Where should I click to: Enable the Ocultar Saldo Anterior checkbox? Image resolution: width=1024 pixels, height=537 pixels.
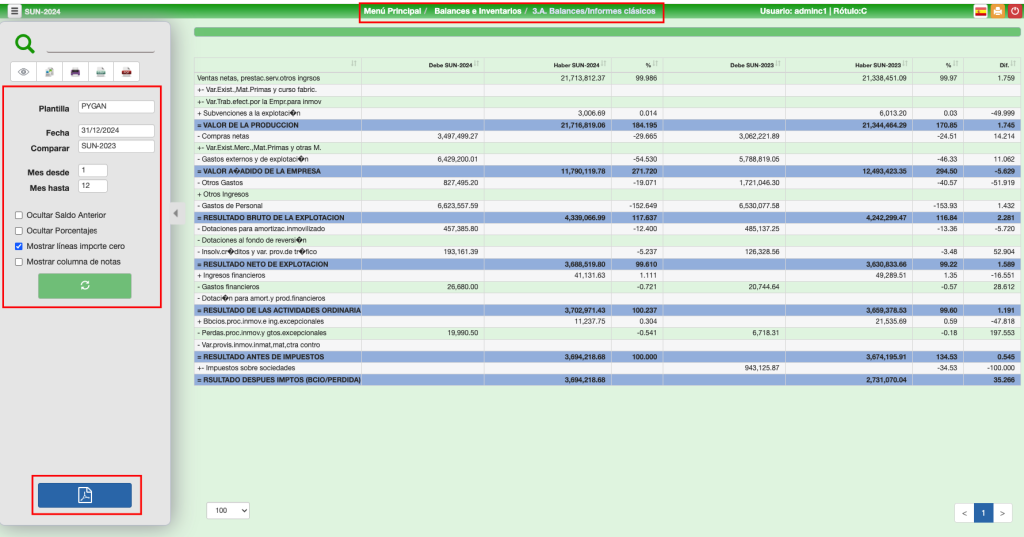click(19, 215)
